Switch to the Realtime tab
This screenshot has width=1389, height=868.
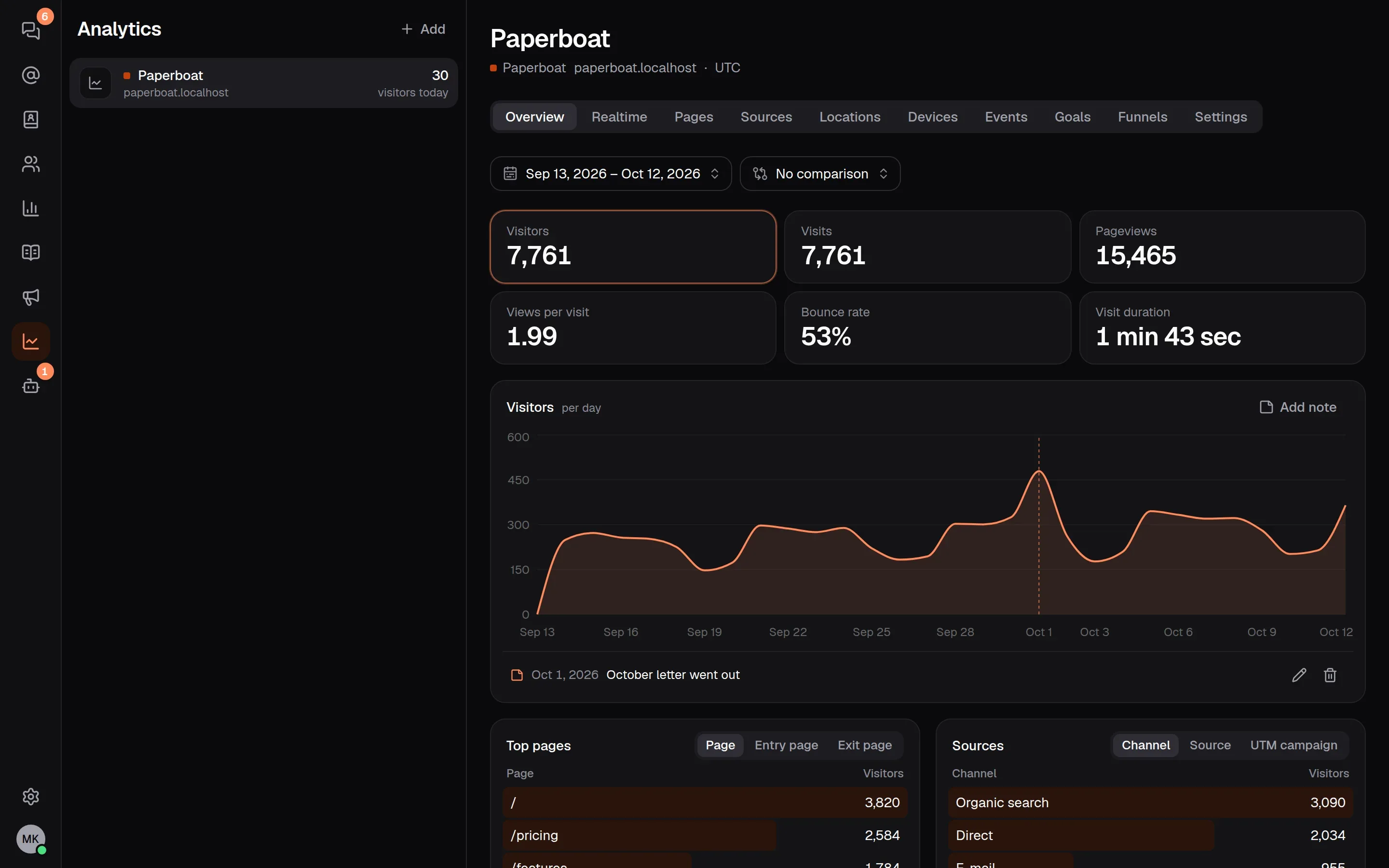(x=619, y=117)
